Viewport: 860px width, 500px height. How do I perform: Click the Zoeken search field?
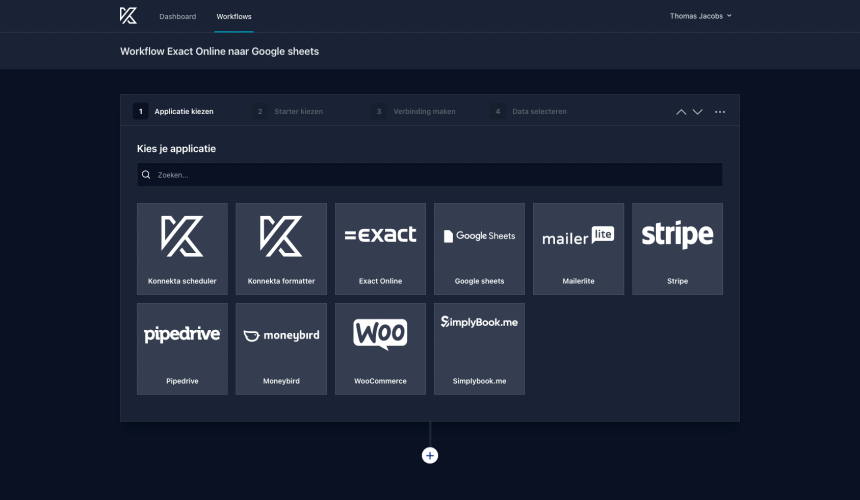pyautogui.click(x=429, y=174)
